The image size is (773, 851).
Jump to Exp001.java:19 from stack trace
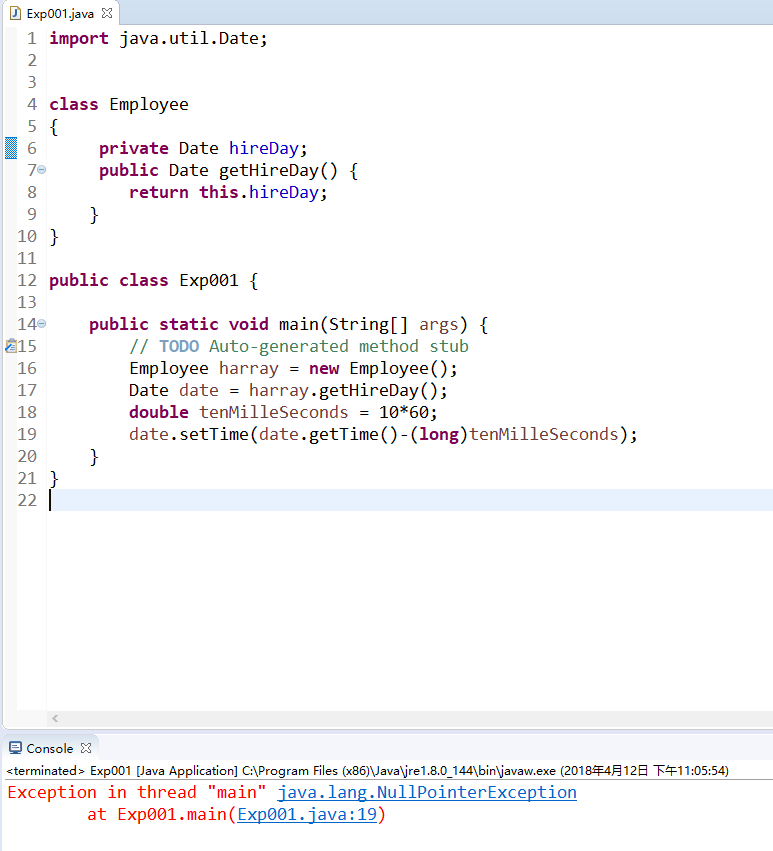pyautogui.click(x=307, y=815)
